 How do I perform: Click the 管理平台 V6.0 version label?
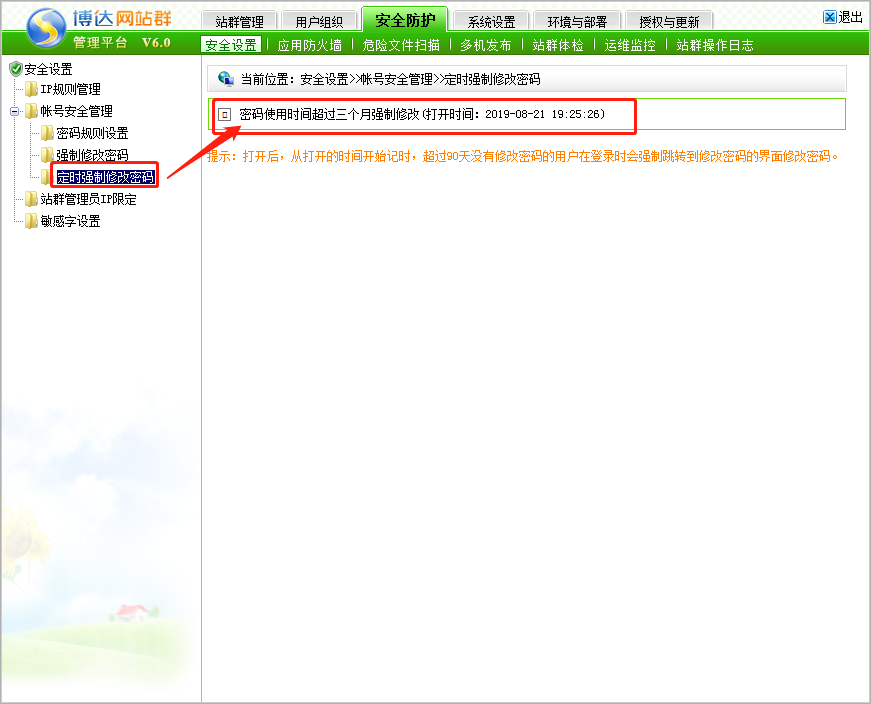pyautogui.click(x=122, y=43)
